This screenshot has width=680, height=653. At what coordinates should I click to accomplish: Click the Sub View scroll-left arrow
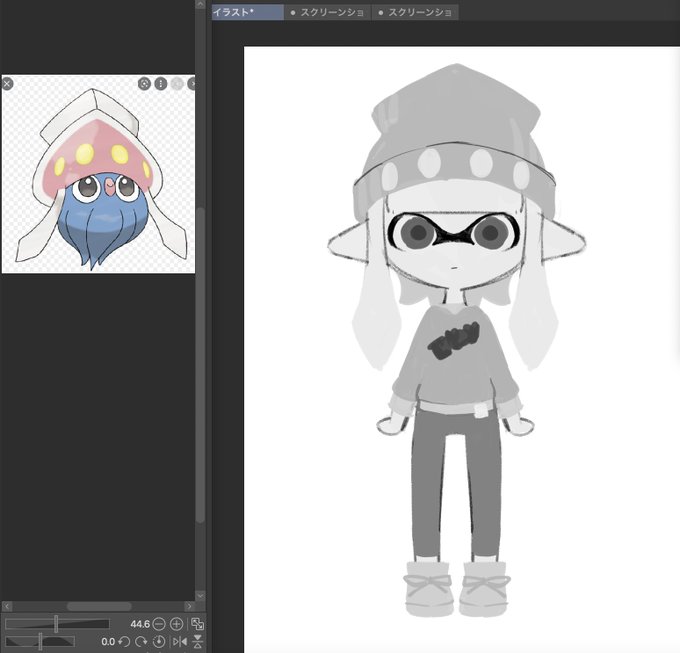coord(7,606)
